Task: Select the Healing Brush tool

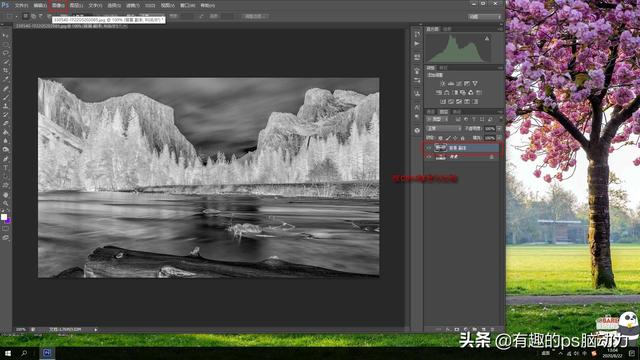Action: pos(6,88)
